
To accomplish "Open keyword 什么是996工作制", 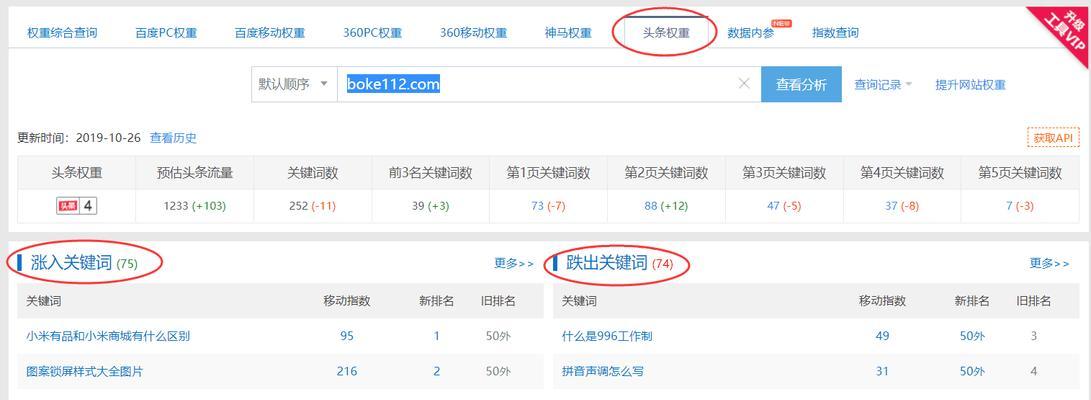I will (607, 336).
